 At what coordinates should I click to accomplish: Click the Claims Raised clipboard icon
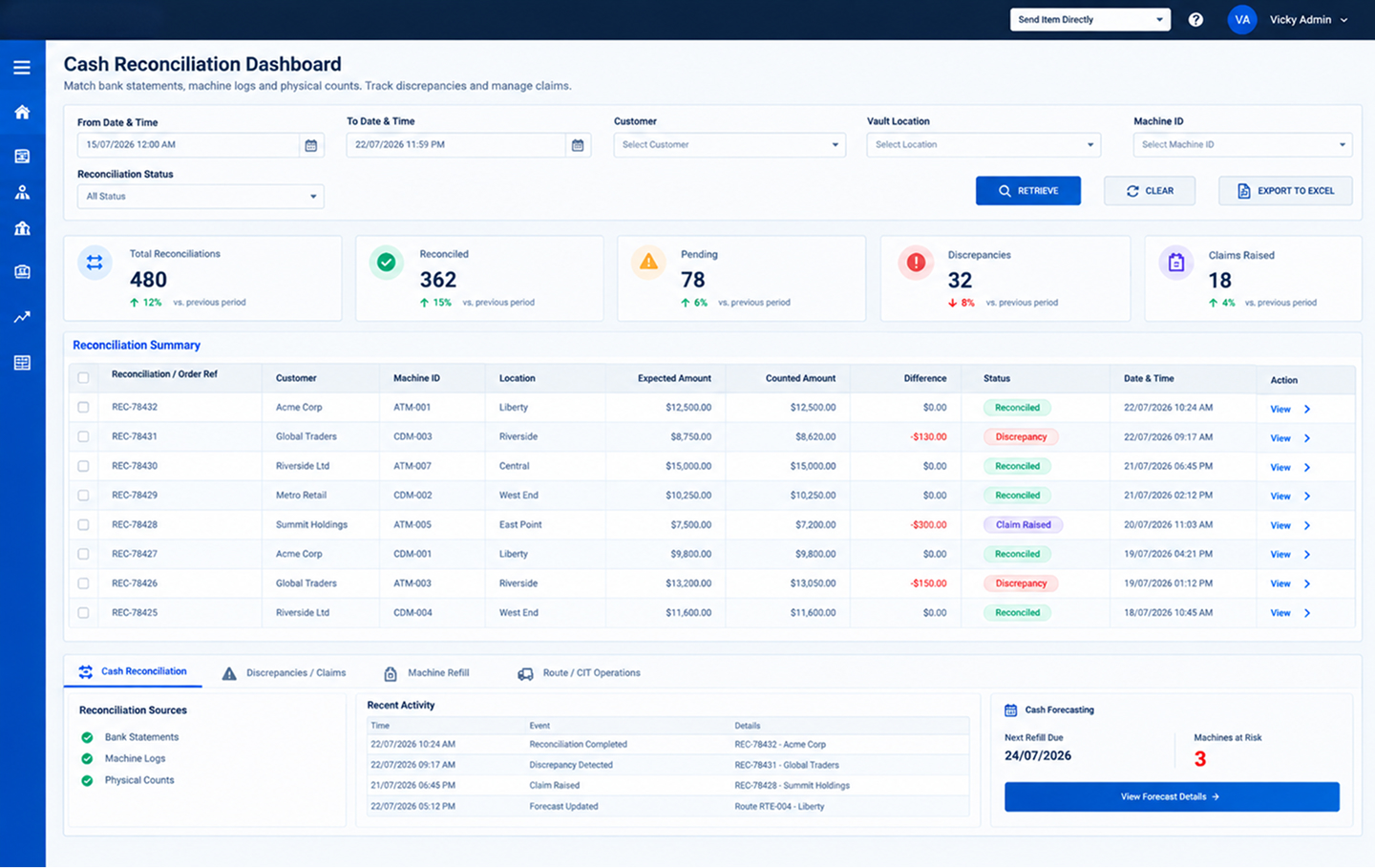point(1176,263)
